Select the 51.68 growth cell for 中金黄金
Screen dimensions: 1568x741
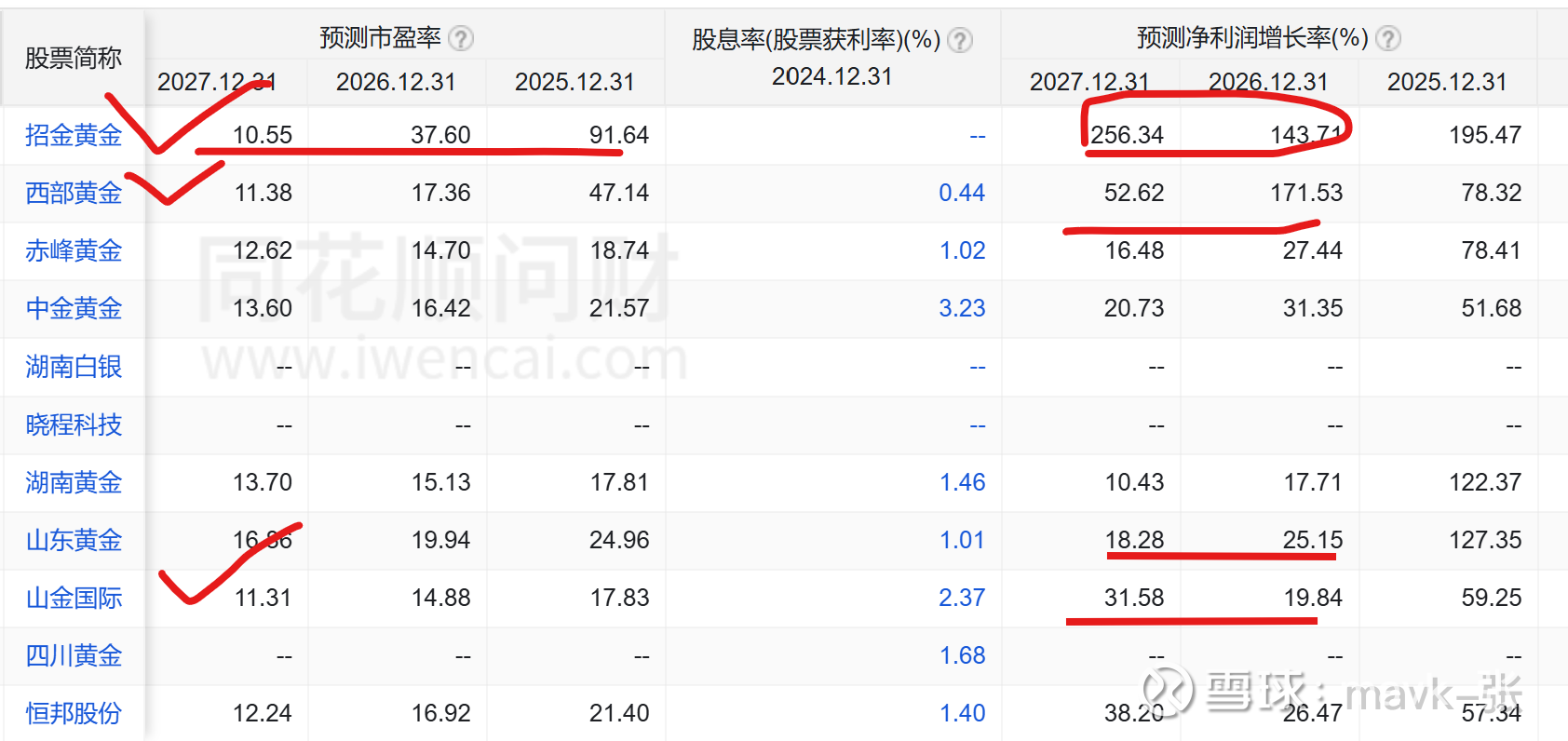1491,308
